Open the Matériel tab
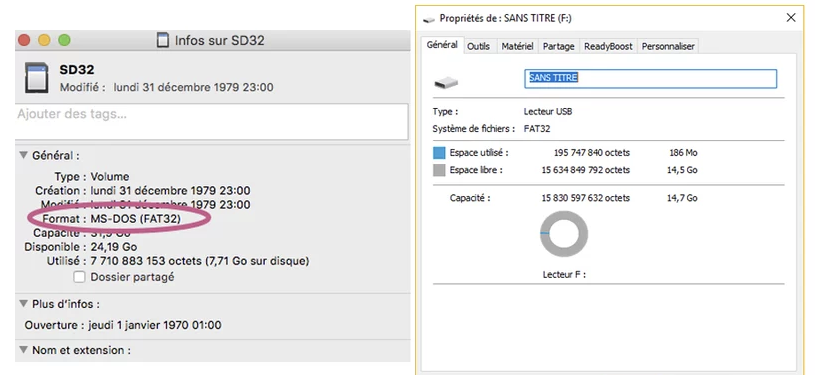 click(517, 46)
